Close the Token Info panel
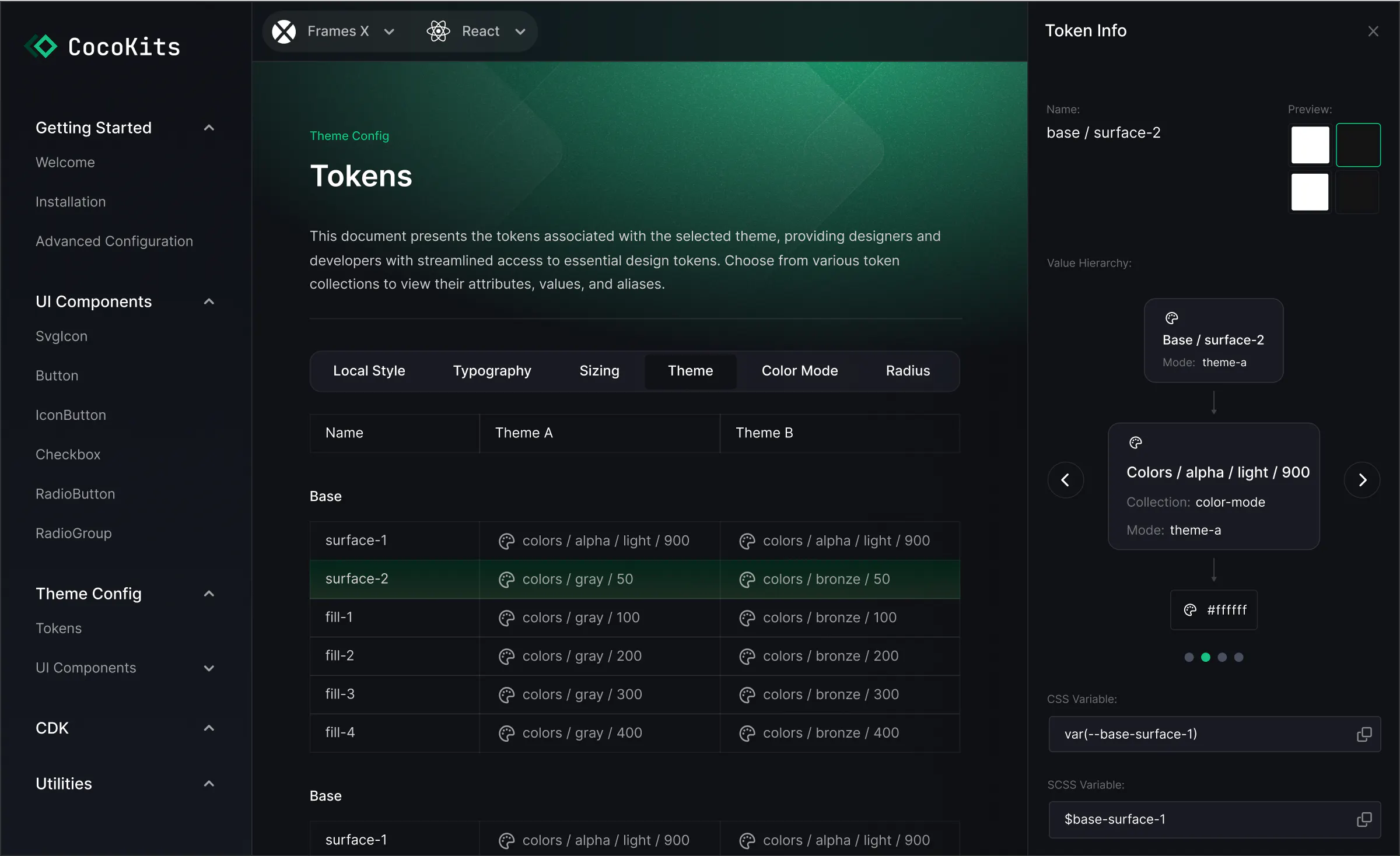The width and height of the screenshot is (1400, 856). (x=1373, y=31)
